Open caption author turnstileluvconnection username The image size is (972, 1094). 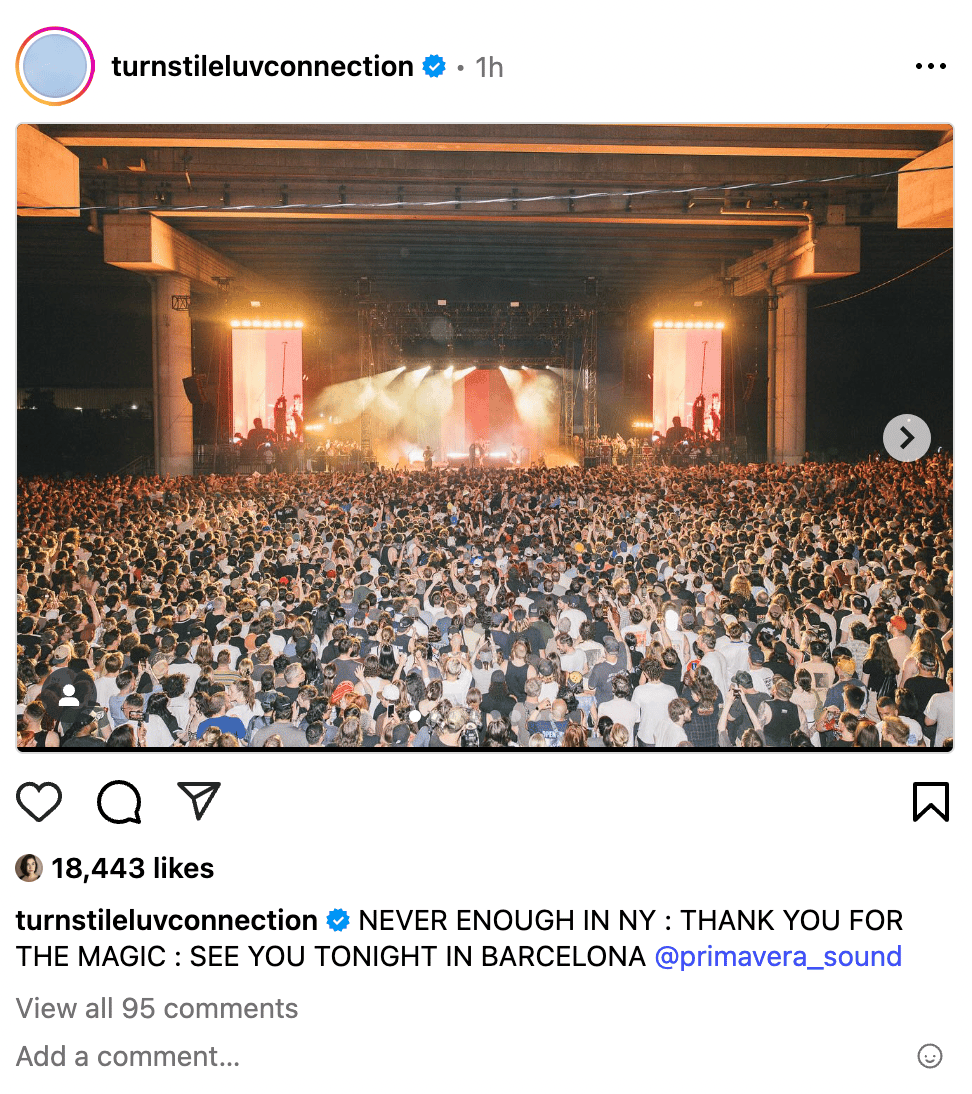pyautogui.click(x=167, y=920)
